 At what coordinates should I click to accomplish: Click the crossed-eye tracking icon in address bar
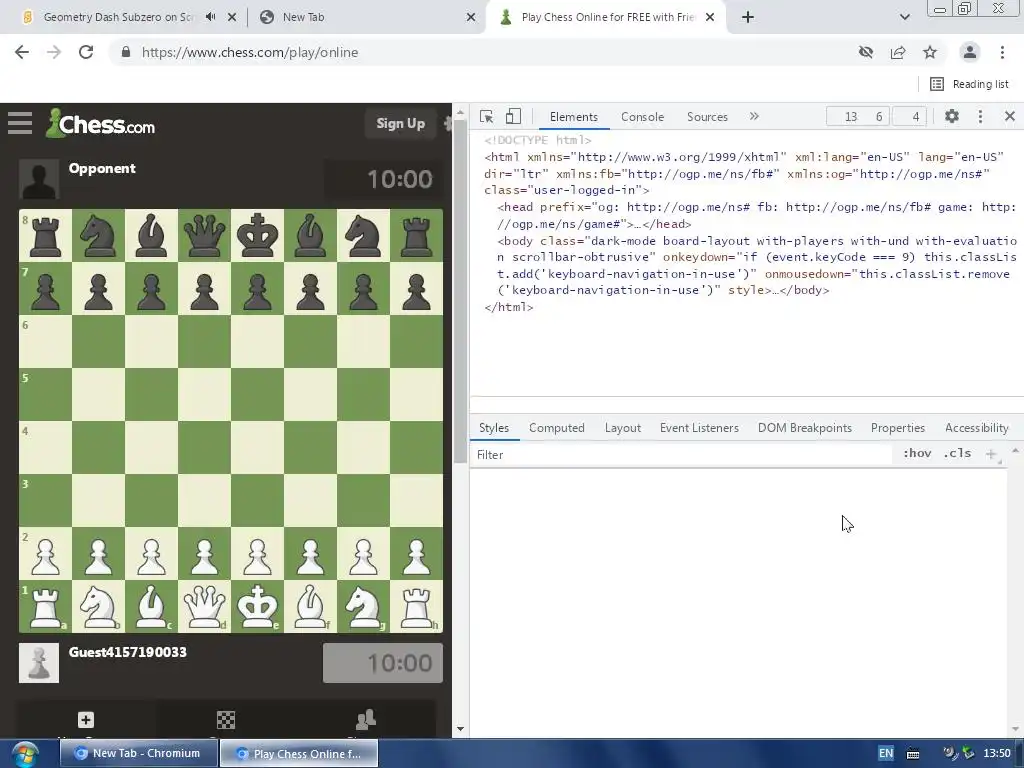pos(866,52)
